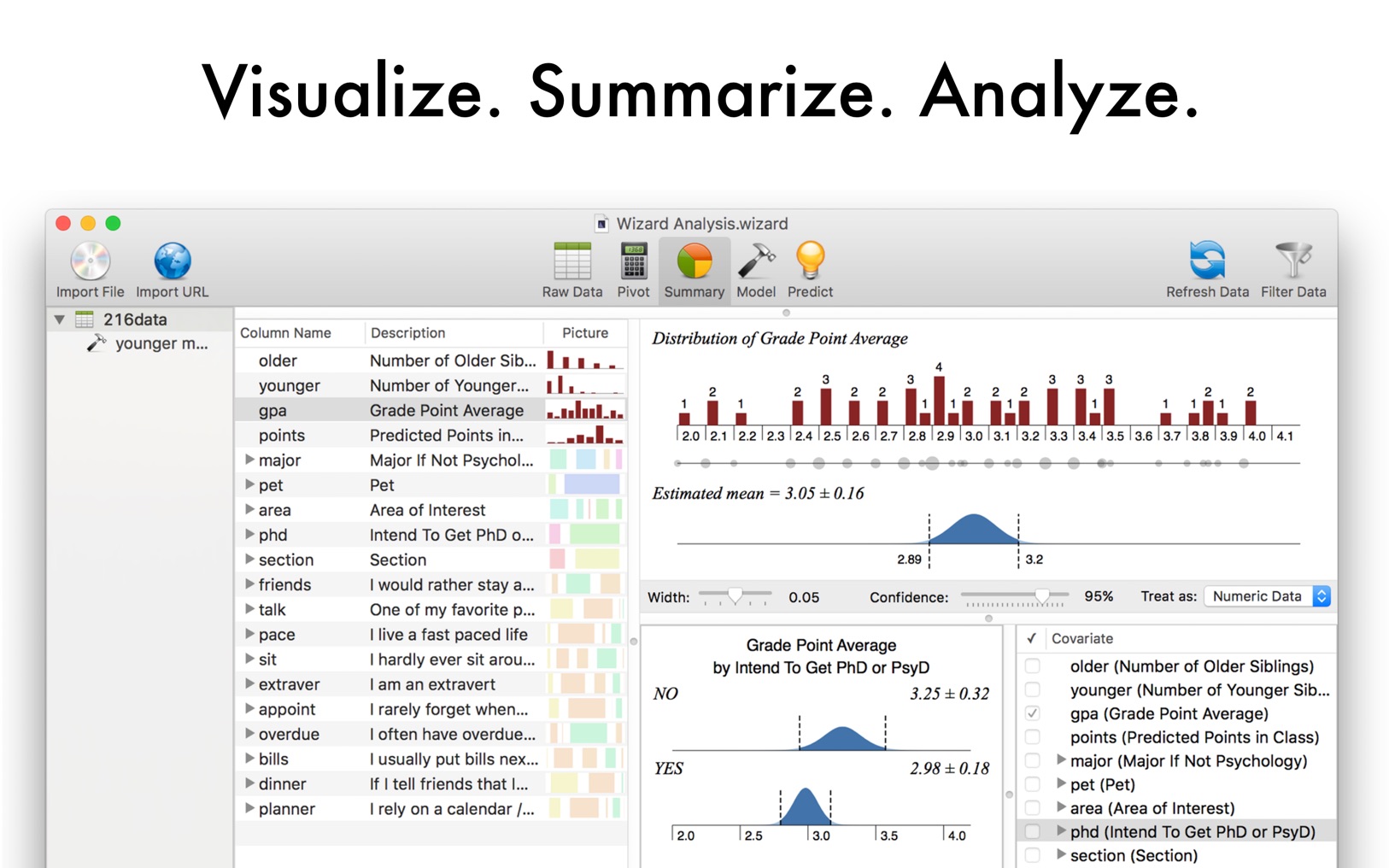Check the major (Major If Not Psychology) covariate
Viewport: 1389px width, 868px height.
pyautogui.click(x=1032, y=760)
